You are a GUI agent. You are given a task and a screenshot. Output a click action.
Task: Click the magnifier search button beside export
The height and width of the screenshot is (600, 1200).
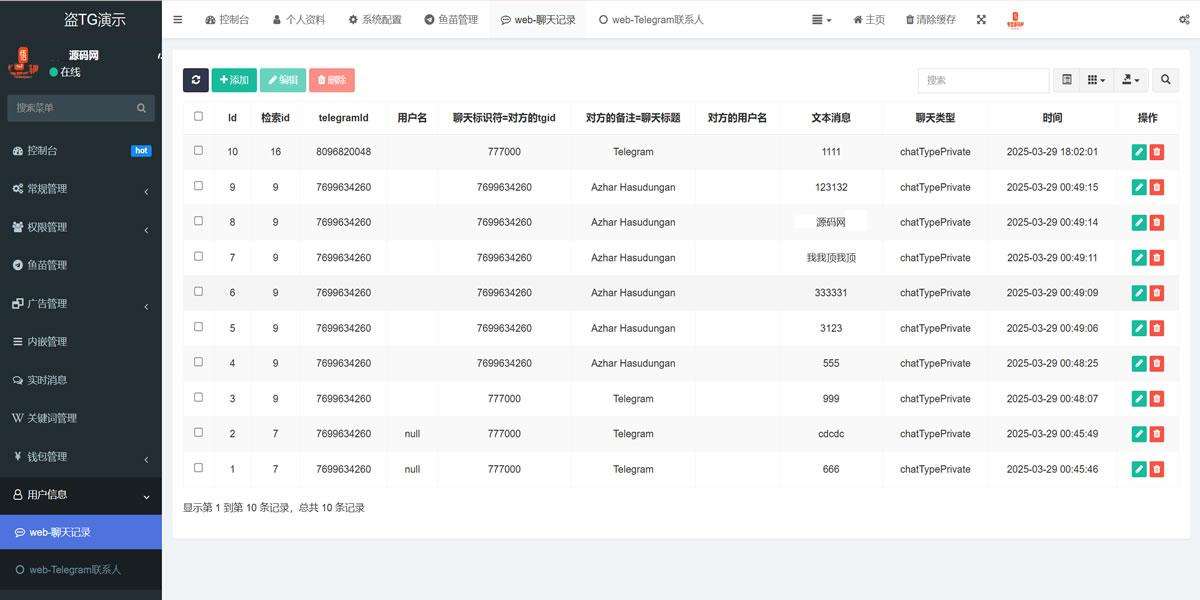click(x=1165, y=80)
